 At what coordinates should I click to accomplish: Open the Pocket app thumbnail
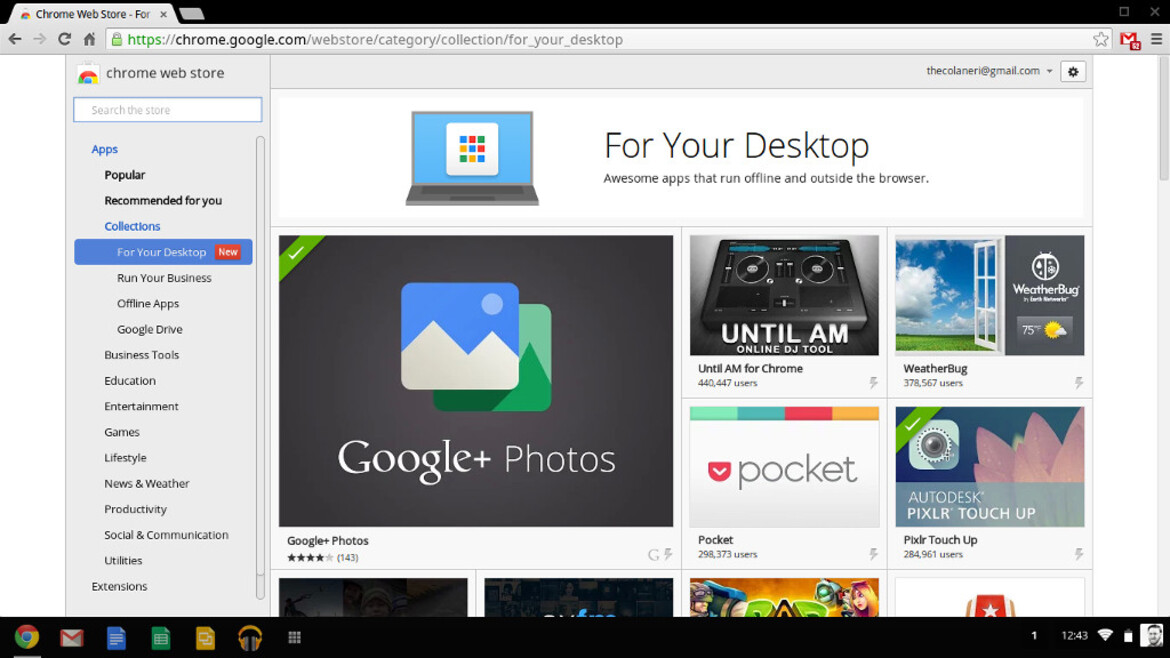click(x=784, y=467)
